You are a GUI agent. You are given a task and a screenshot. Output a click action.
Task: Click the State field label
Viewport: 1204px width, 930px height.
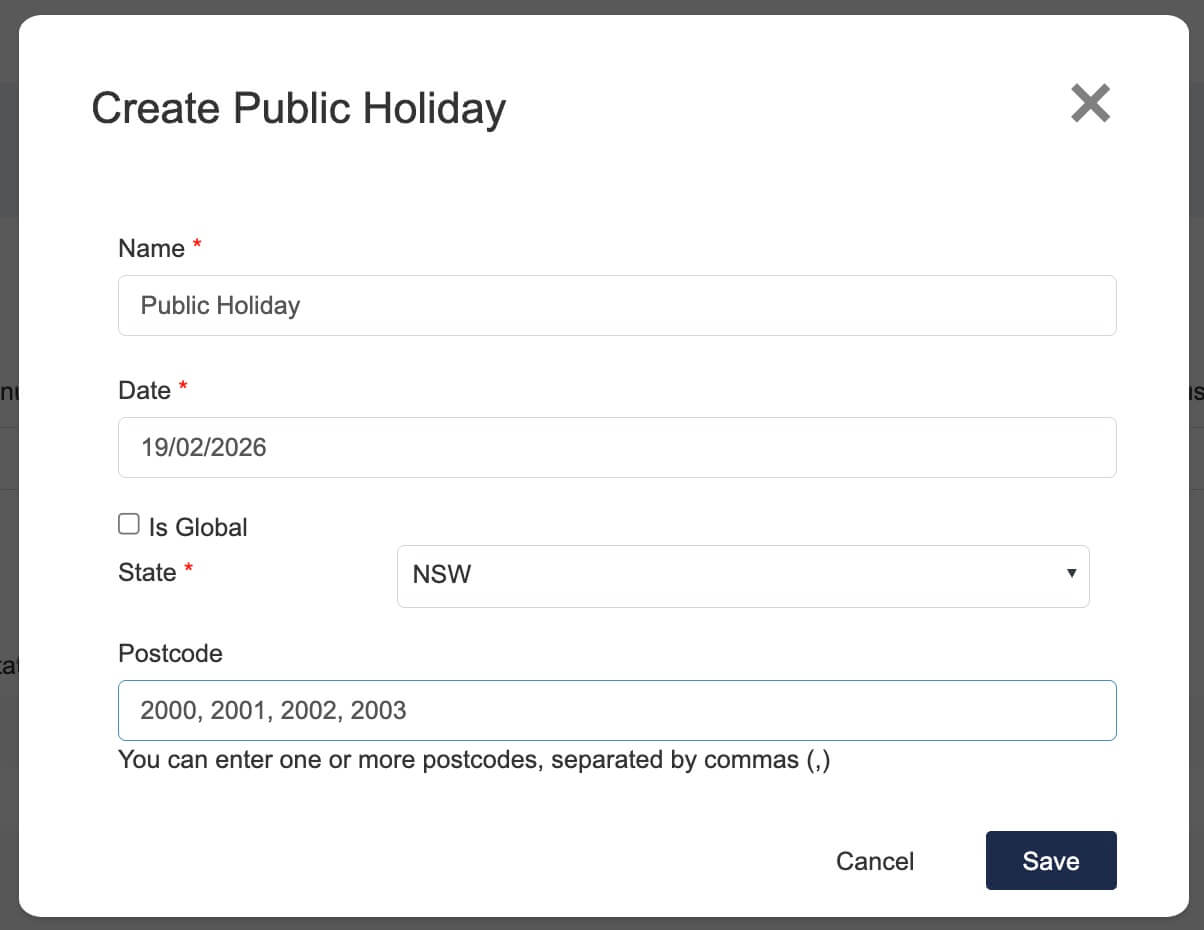(147, 572)
